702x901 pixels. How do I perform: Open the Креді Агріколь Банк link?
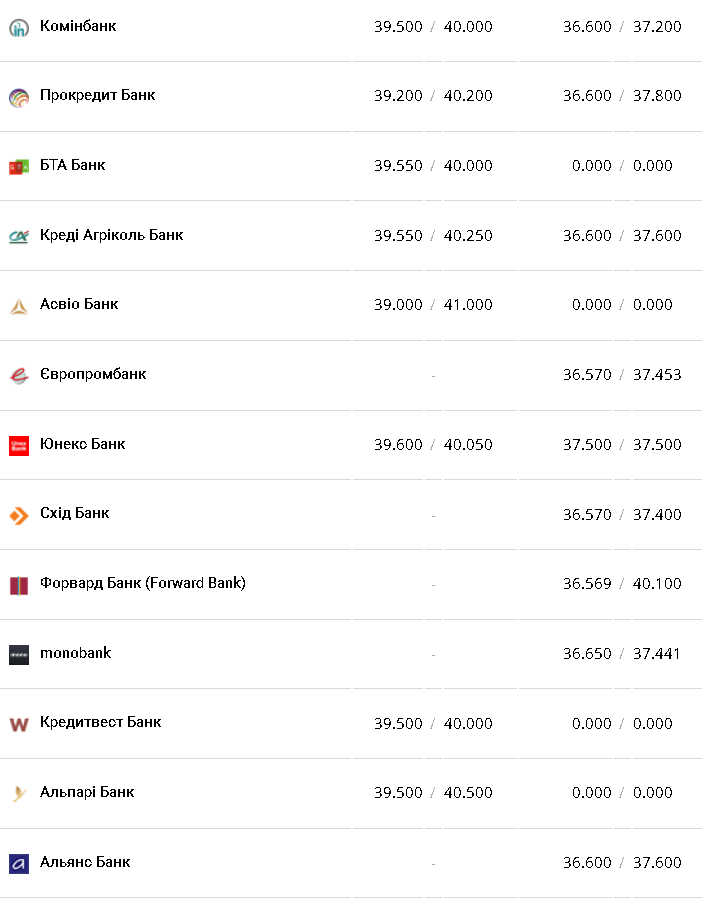click(111, 235)
